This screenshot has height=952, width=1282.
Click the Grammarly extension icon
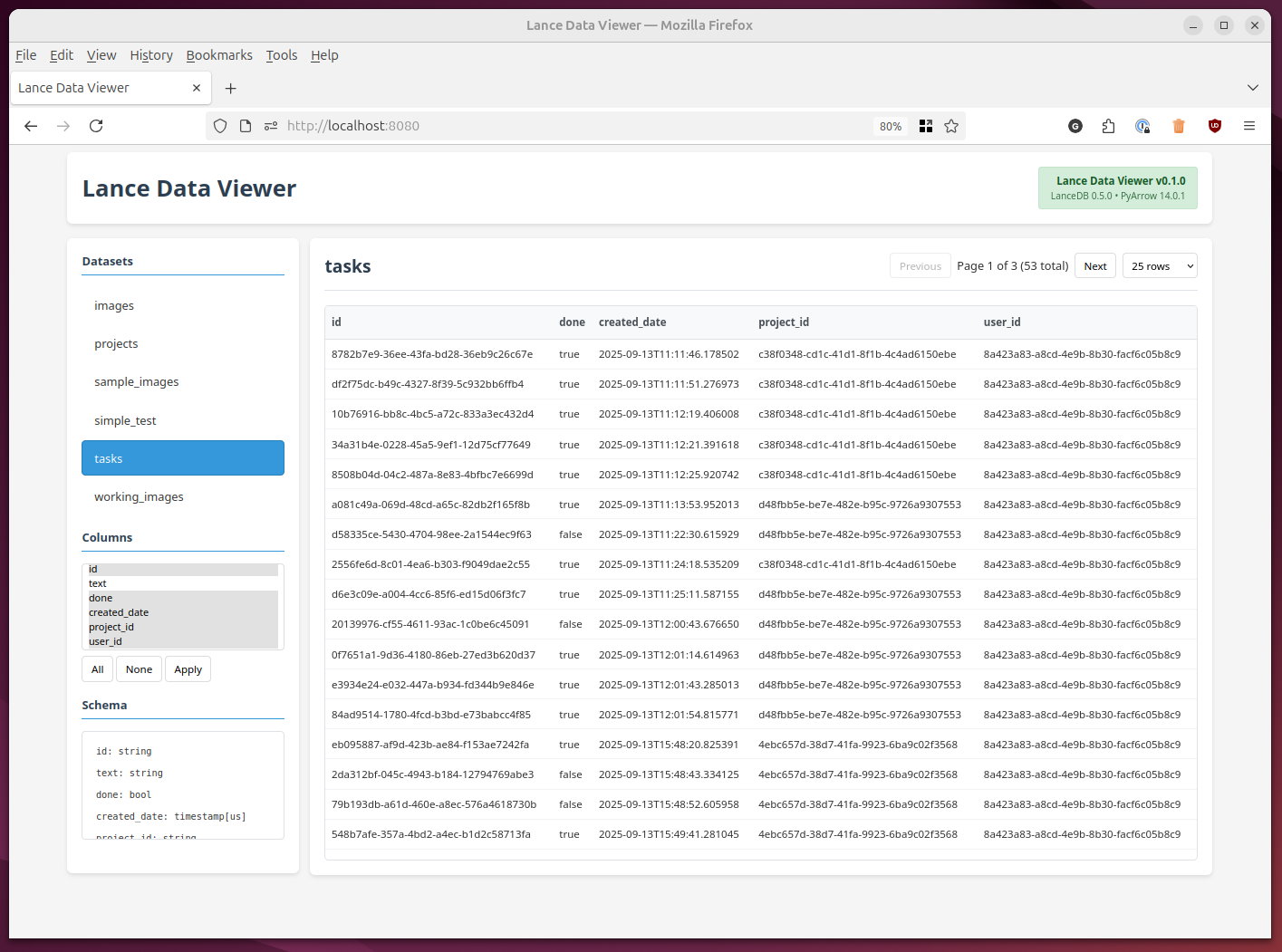[x=1075, y=126]
